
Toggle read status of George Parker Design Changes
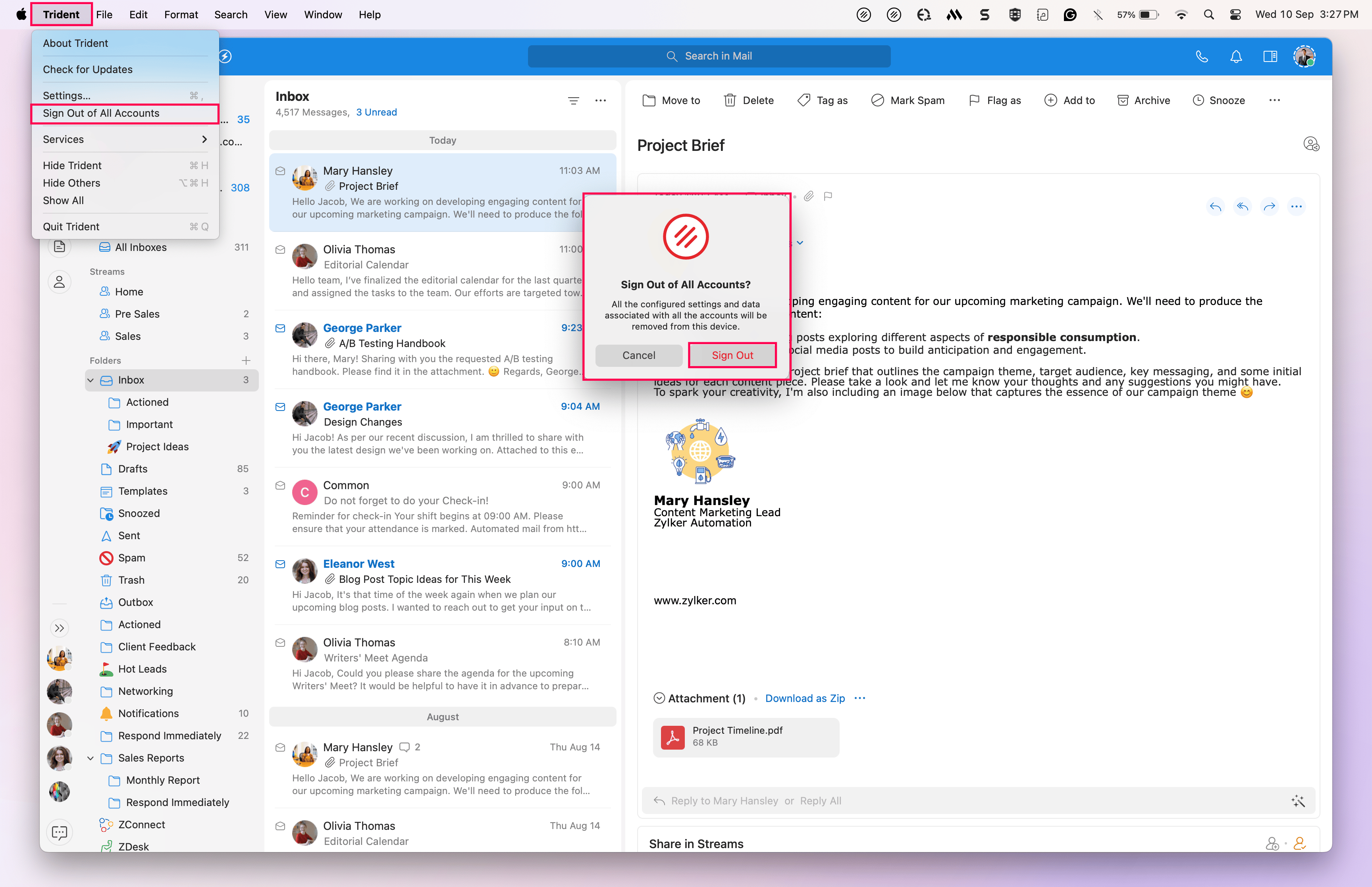coord(280,407)
